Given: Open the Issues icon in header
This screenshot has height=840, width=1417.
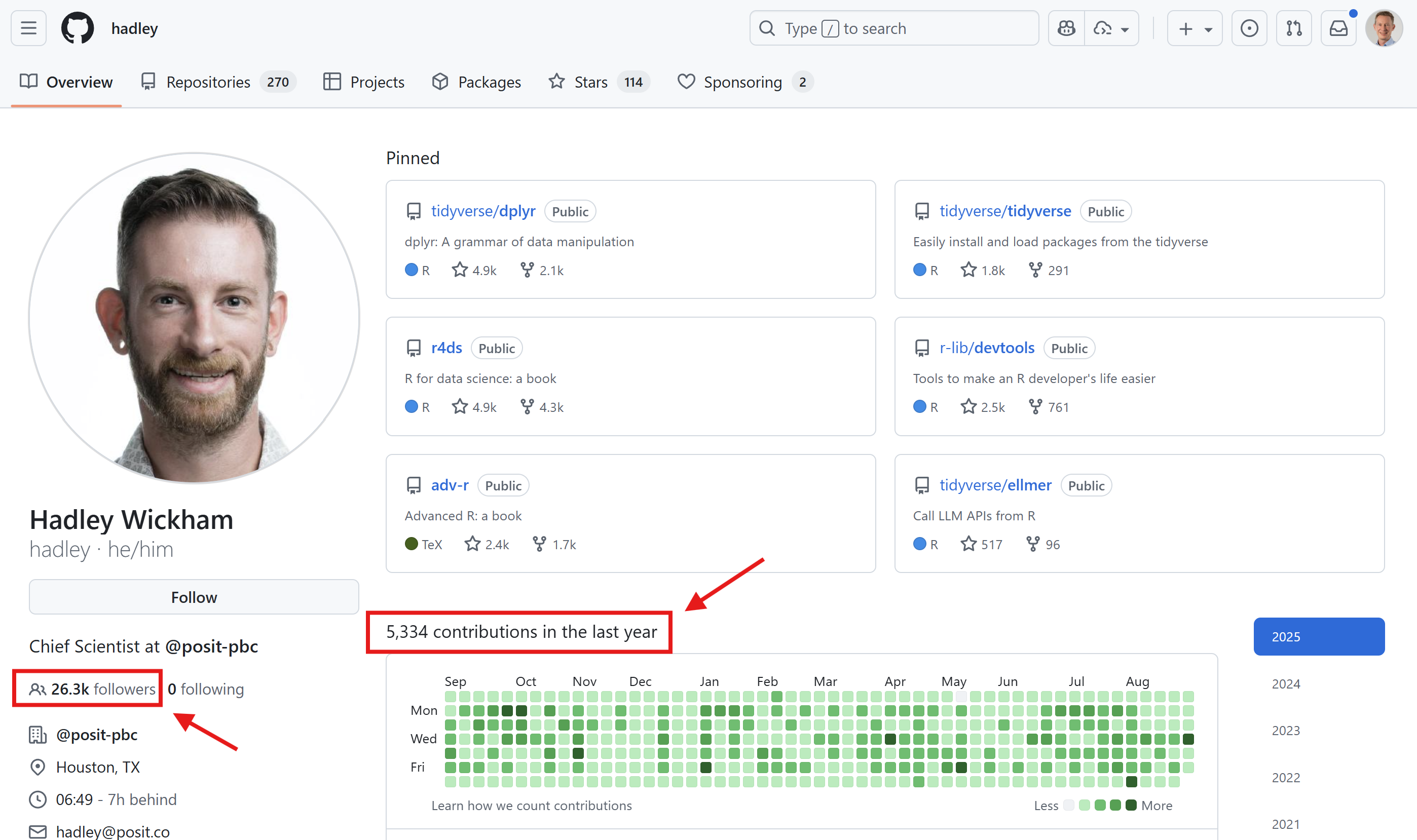Looking at the screenshot, I should pos(1249,28).
